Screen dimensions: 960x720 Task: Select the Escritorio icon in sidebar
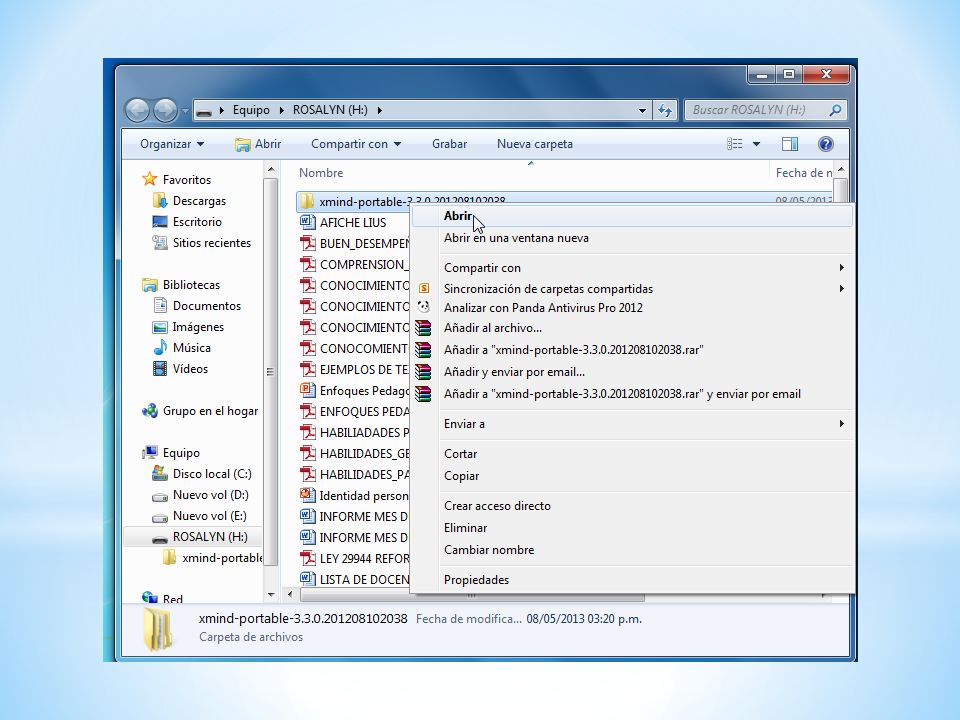160,222
